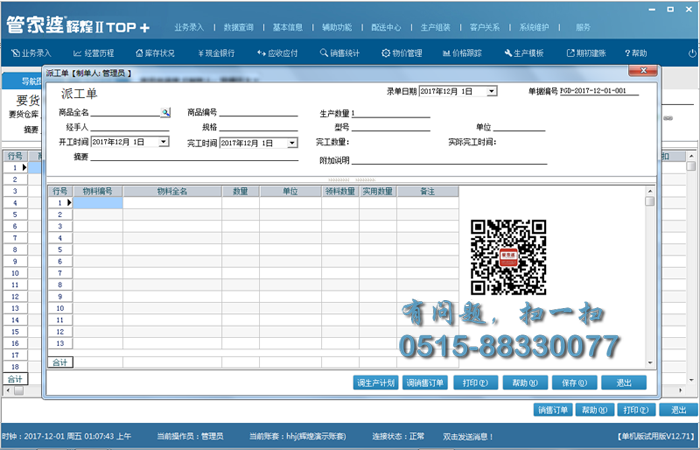Open 生产模板 toolbar item

[524, 53]
